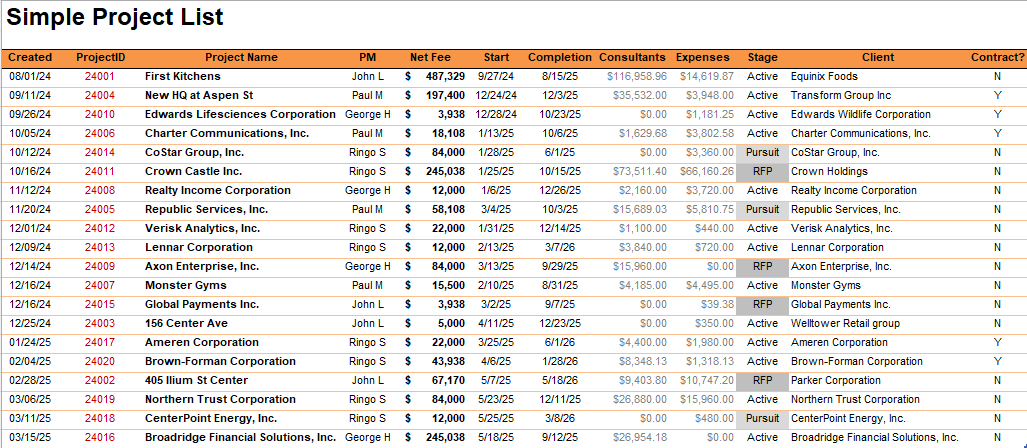Click the Consultants column header
Image resolution: width=1027 pixels, height=448 pixels.
[x=632, y=58]
